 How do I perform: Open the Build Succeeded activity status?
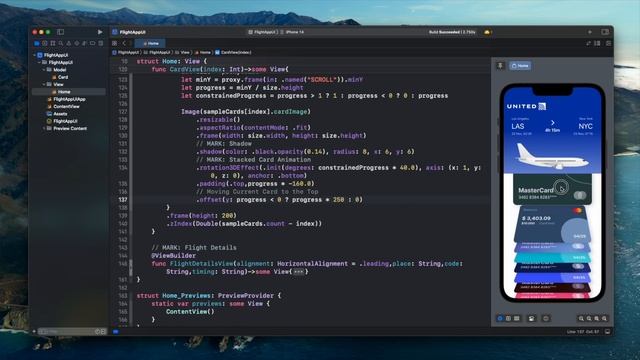click(452, 32)
